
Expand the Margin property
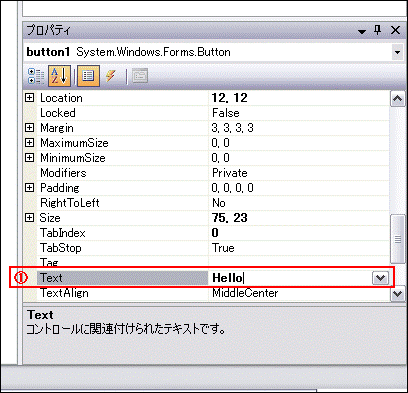[x=30, y=128]
